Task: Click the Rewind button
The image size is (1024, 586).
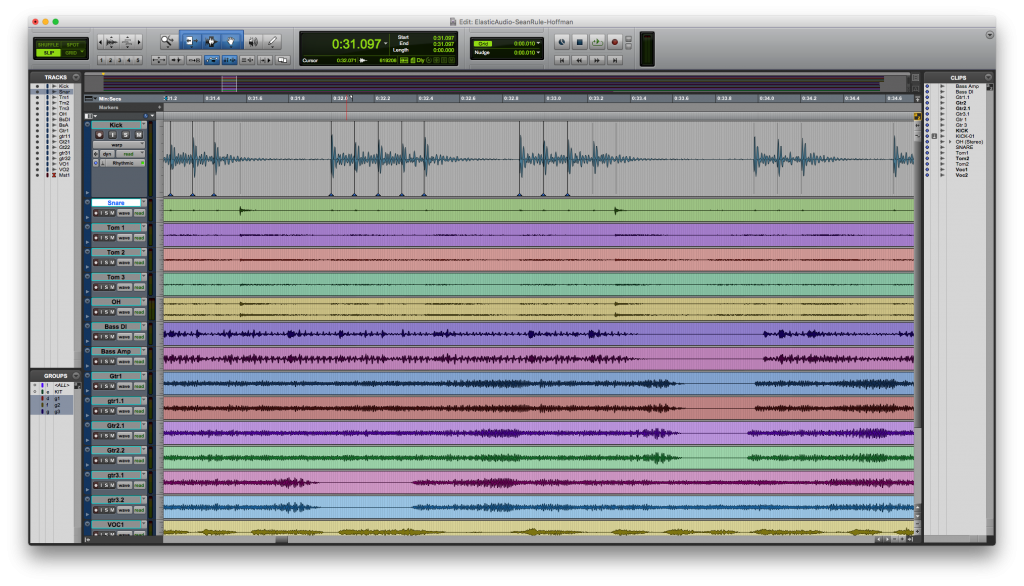Action: [x=579, y=60]
